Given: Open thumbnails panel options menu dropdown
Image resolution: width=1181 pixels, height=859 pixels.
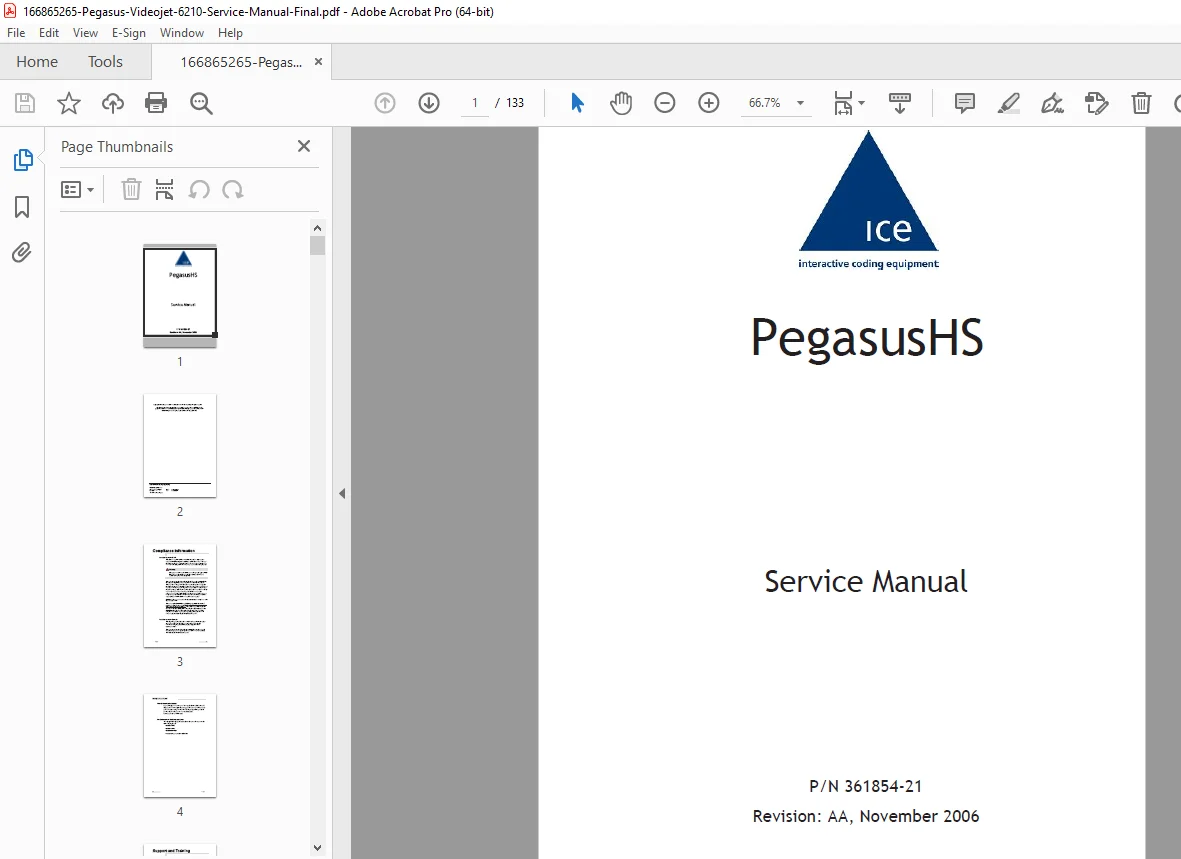Looking at the screenshot, I should point(77,190).
